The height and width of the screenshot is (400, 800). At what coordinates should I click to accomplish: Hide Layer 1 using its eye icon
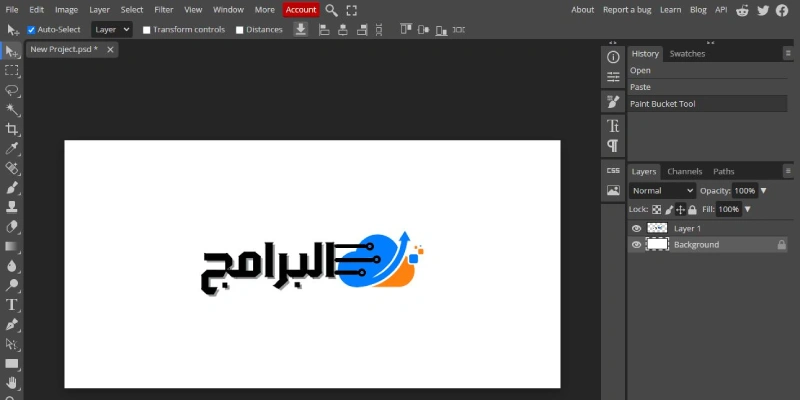(x=636, y=228)
